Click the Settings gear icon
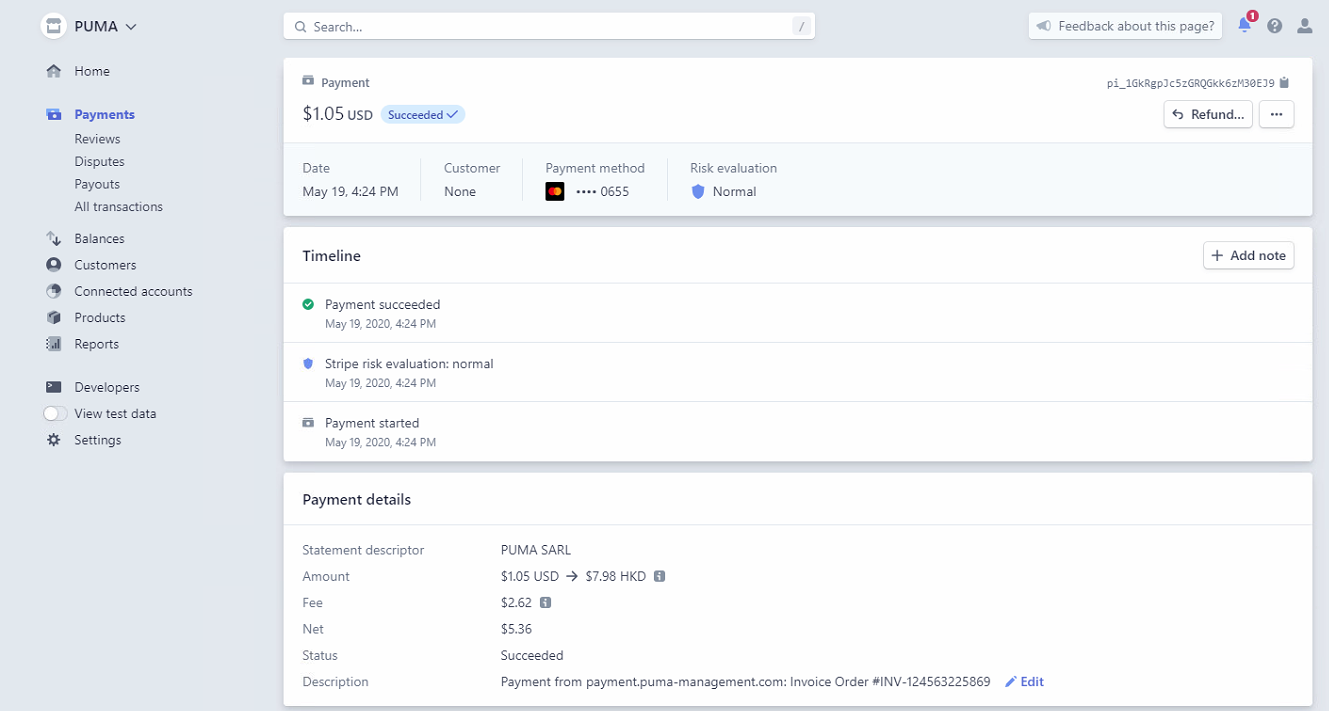 (x=54, y=440)
